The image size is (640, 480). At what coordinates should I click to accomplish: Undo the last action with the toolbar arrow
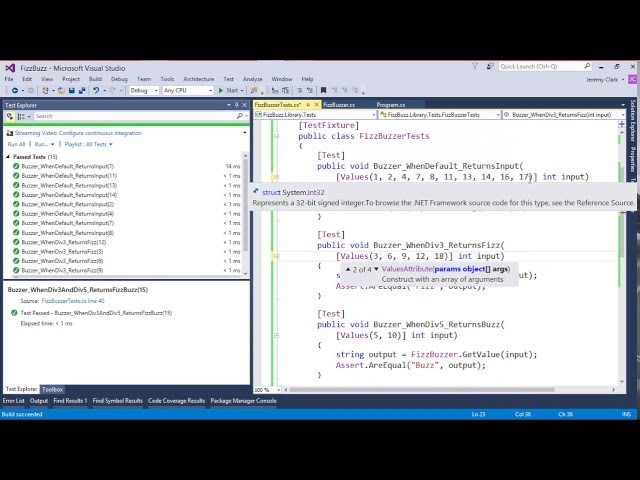[96, 90]
